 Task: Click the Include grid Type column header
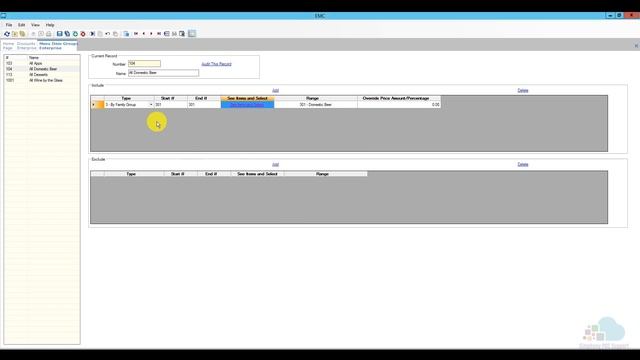(x=129, y=98)
